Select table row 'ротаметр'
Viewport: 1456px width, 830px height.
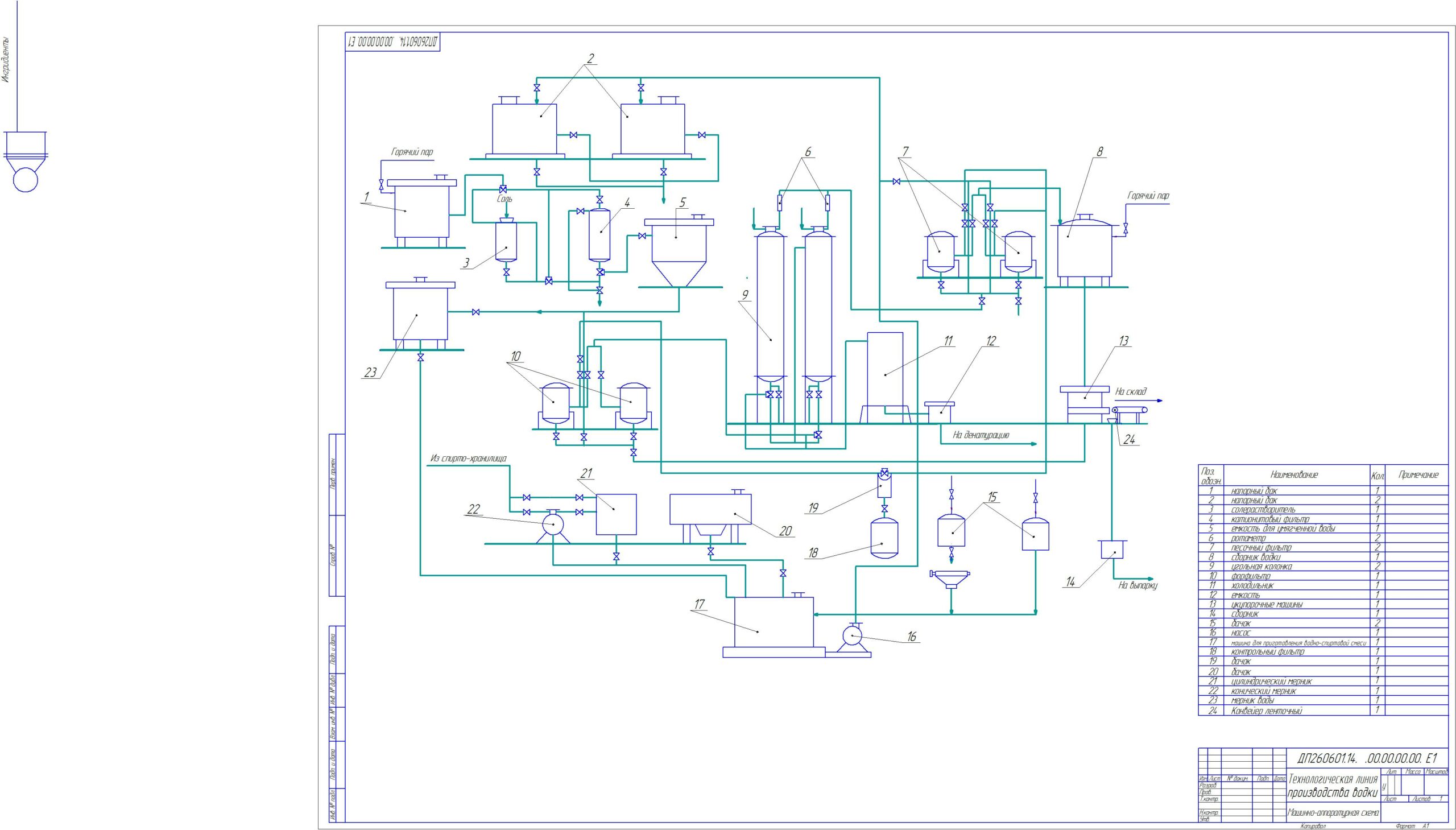click(1323, 538)
